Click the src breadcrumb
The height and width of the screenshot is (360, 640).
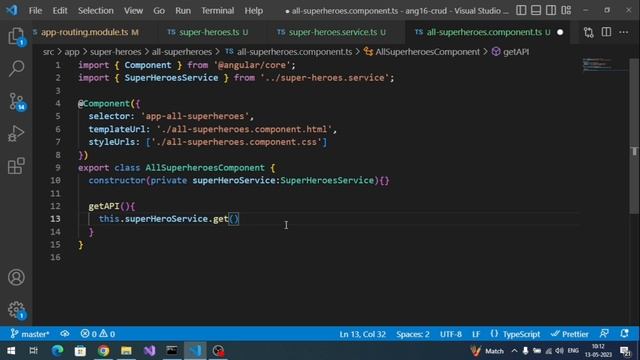click(x=48, y=52)
